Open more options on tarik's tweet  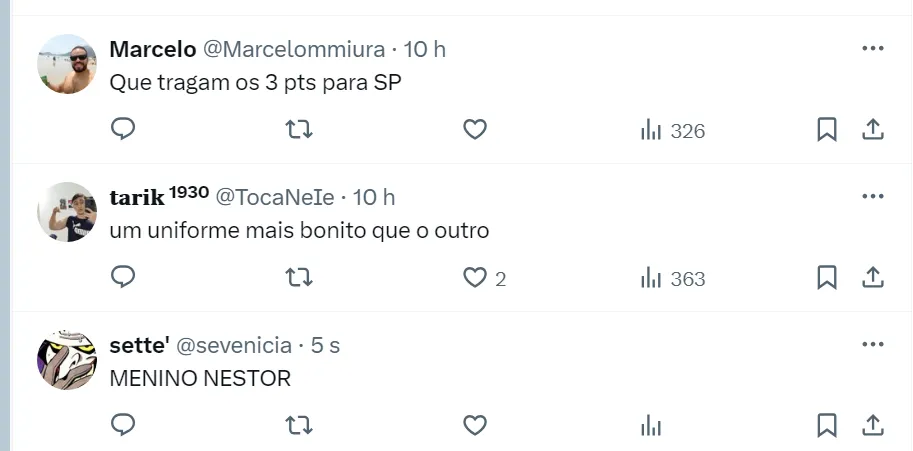click(872, 196)
